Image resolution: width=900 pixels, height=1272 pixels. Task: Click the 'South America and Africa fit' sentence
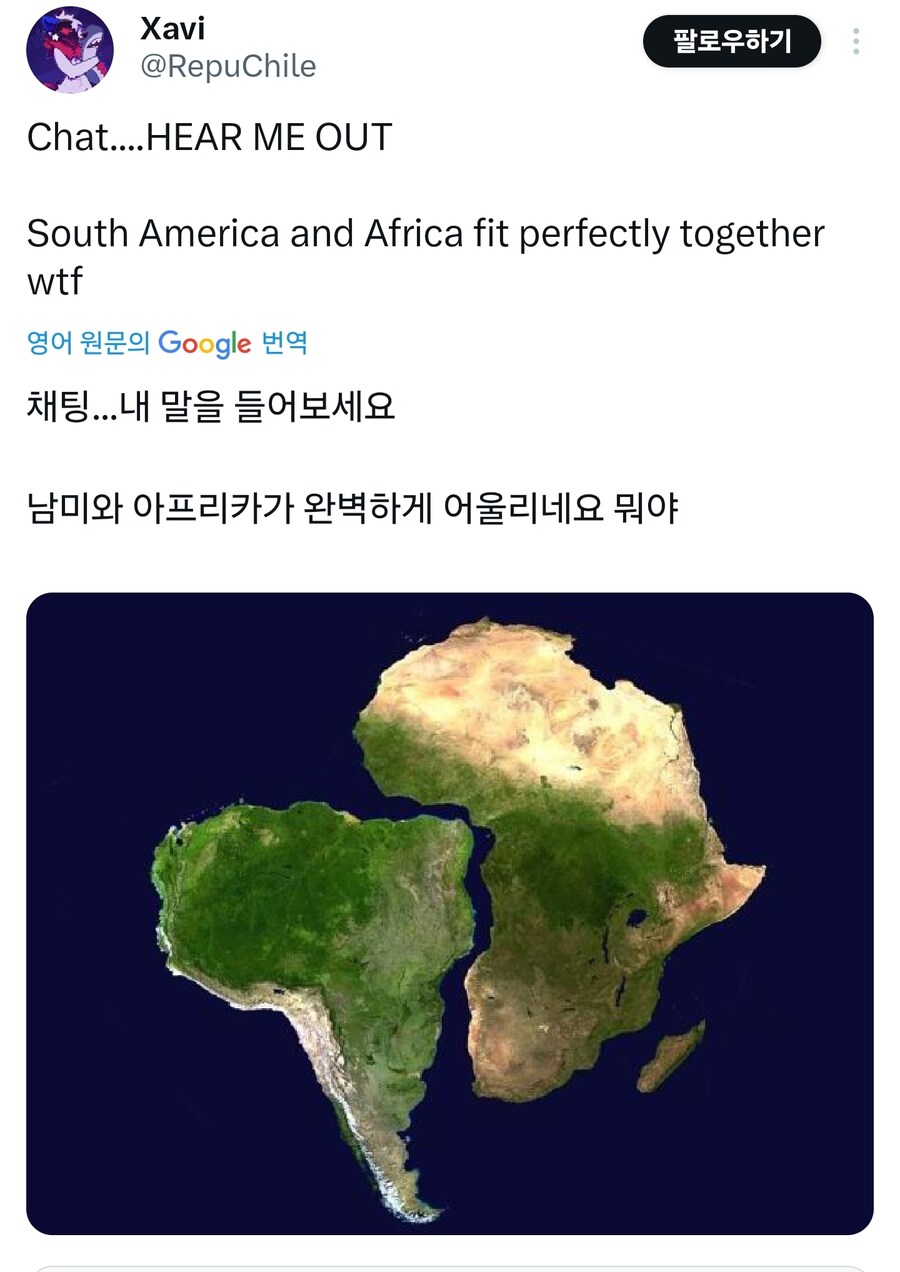(425, 257)
